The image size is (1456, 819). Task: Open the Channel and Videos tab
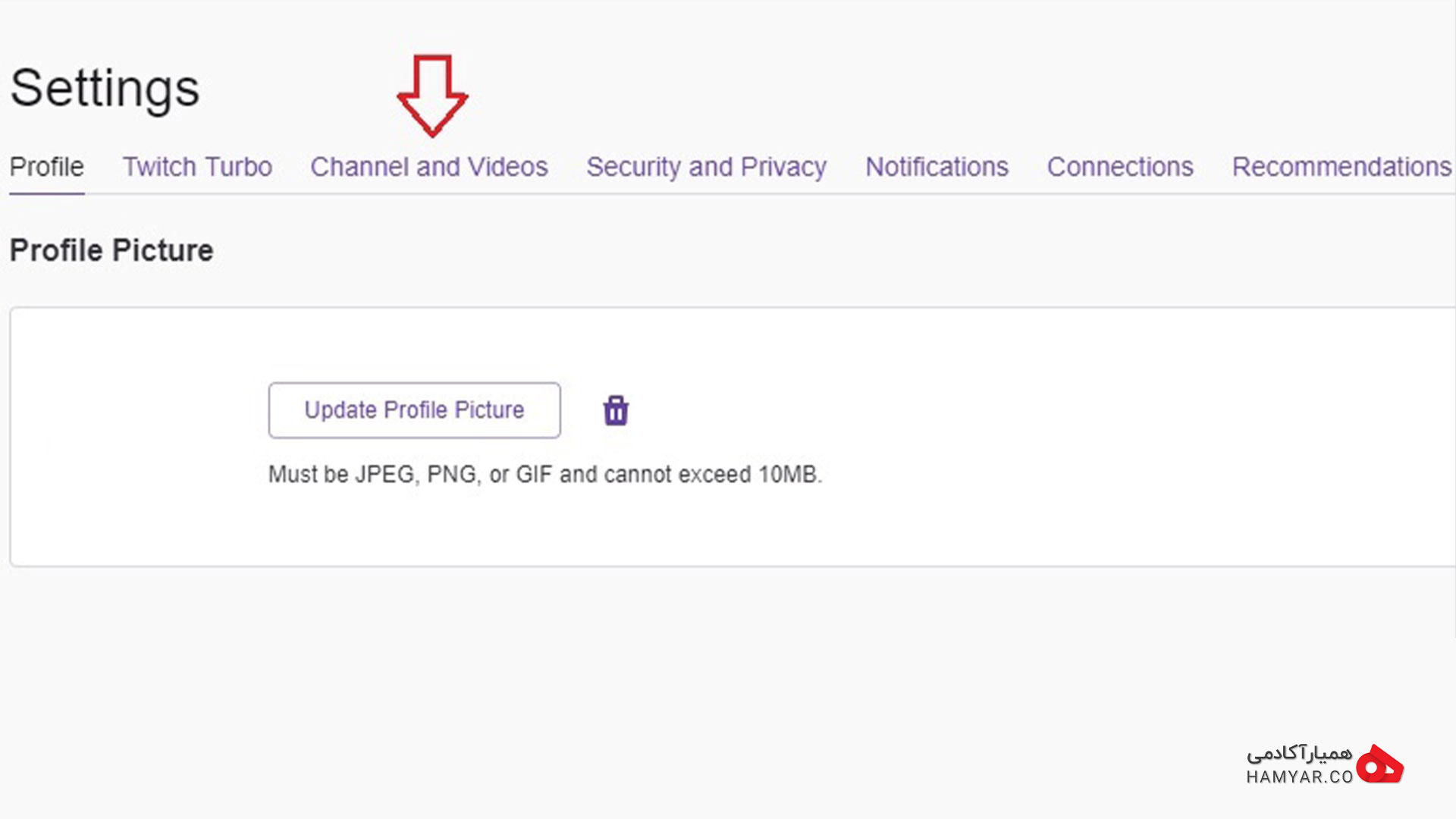(x=429, y=167)
